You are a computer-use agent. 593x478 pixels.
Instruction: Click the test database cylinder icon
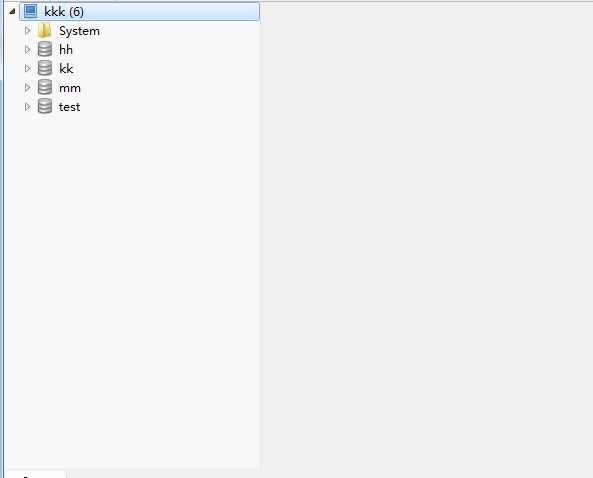[x=45, y=106]
